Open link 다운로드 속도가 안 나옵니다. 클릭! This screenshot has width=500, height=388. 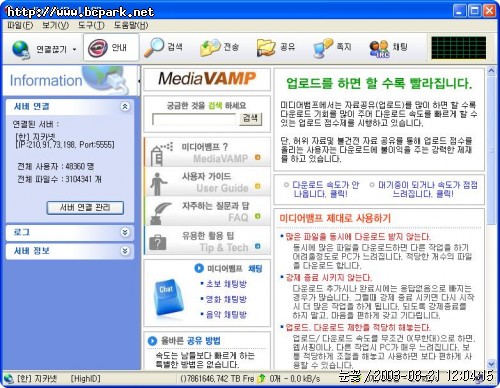pyautogui.click(x=325, y=189)
